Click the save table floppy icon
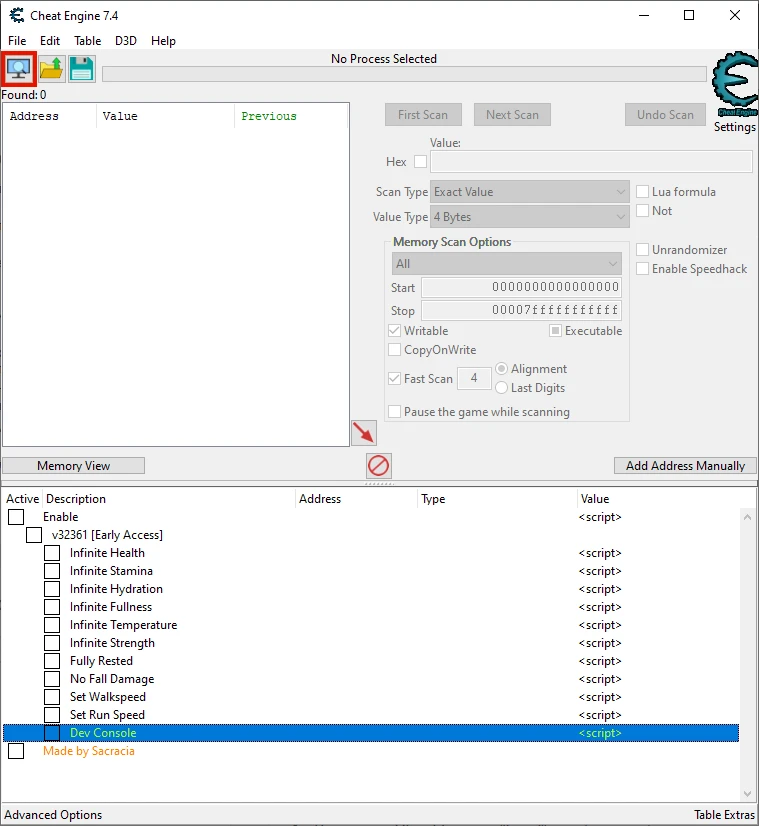This screenshot has width=759, height=826. pyautogui.click(x=82, y=69)
